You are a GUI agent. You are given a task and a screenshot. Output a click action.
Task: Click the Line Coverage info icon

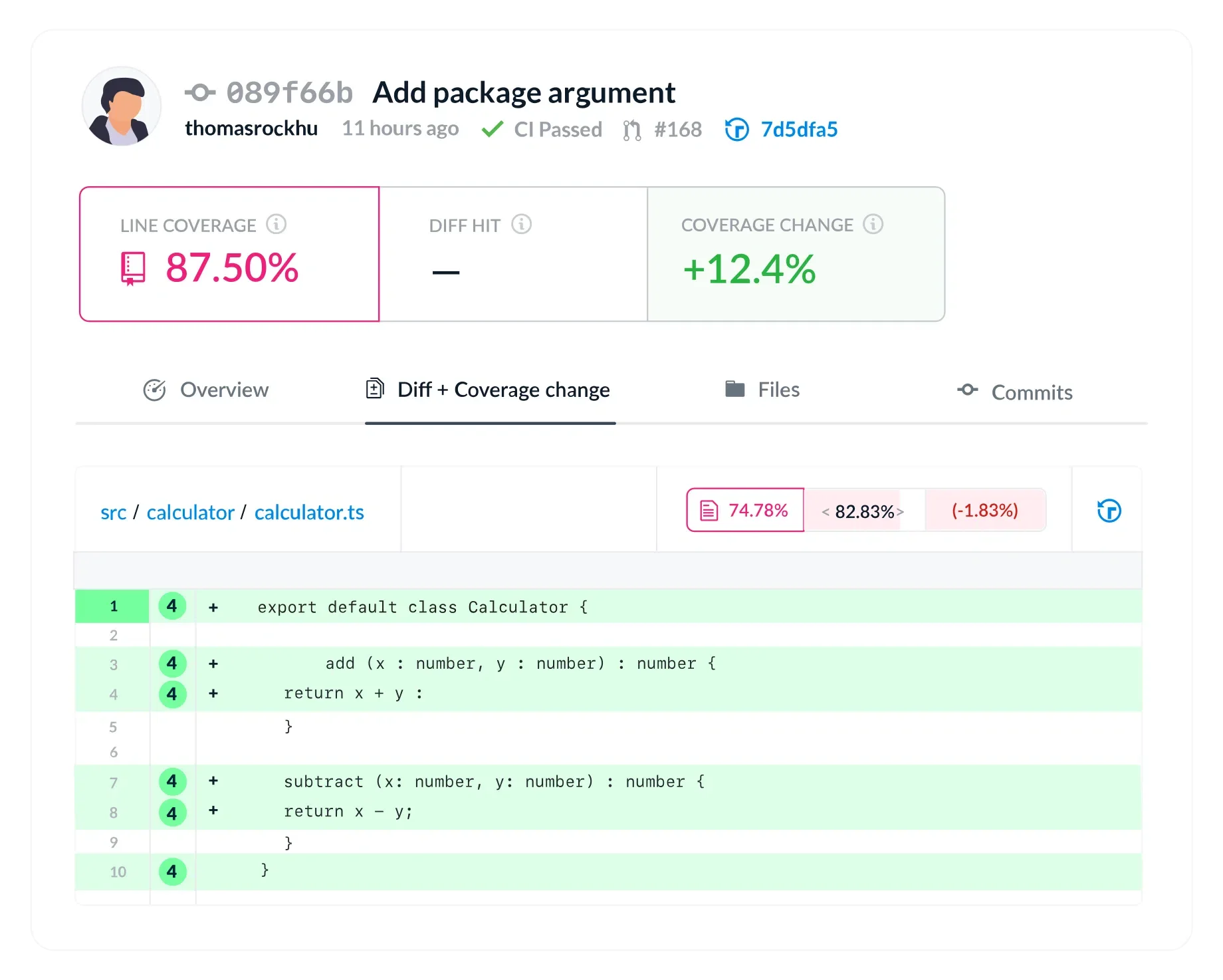pos(277,225)
